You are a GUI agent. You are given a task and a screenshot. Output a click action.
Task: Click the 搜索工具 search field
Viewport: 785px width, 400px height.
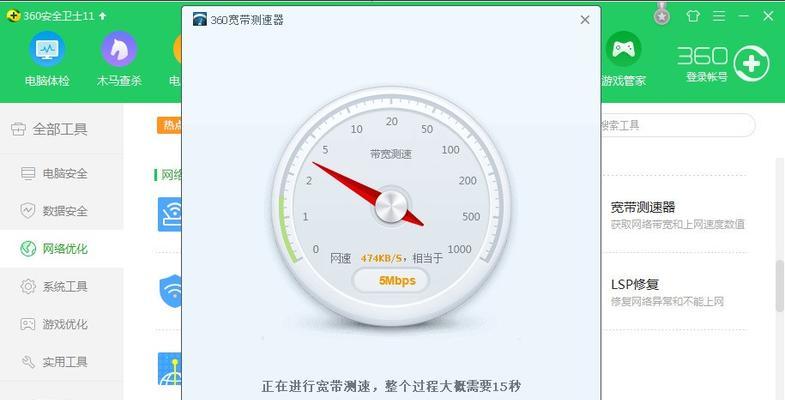point(677,125)
